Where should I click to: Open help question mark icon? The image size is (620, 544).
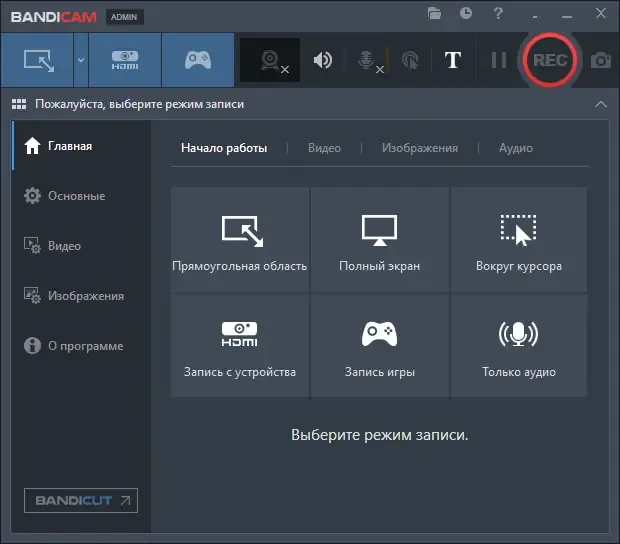coord(498,14)
